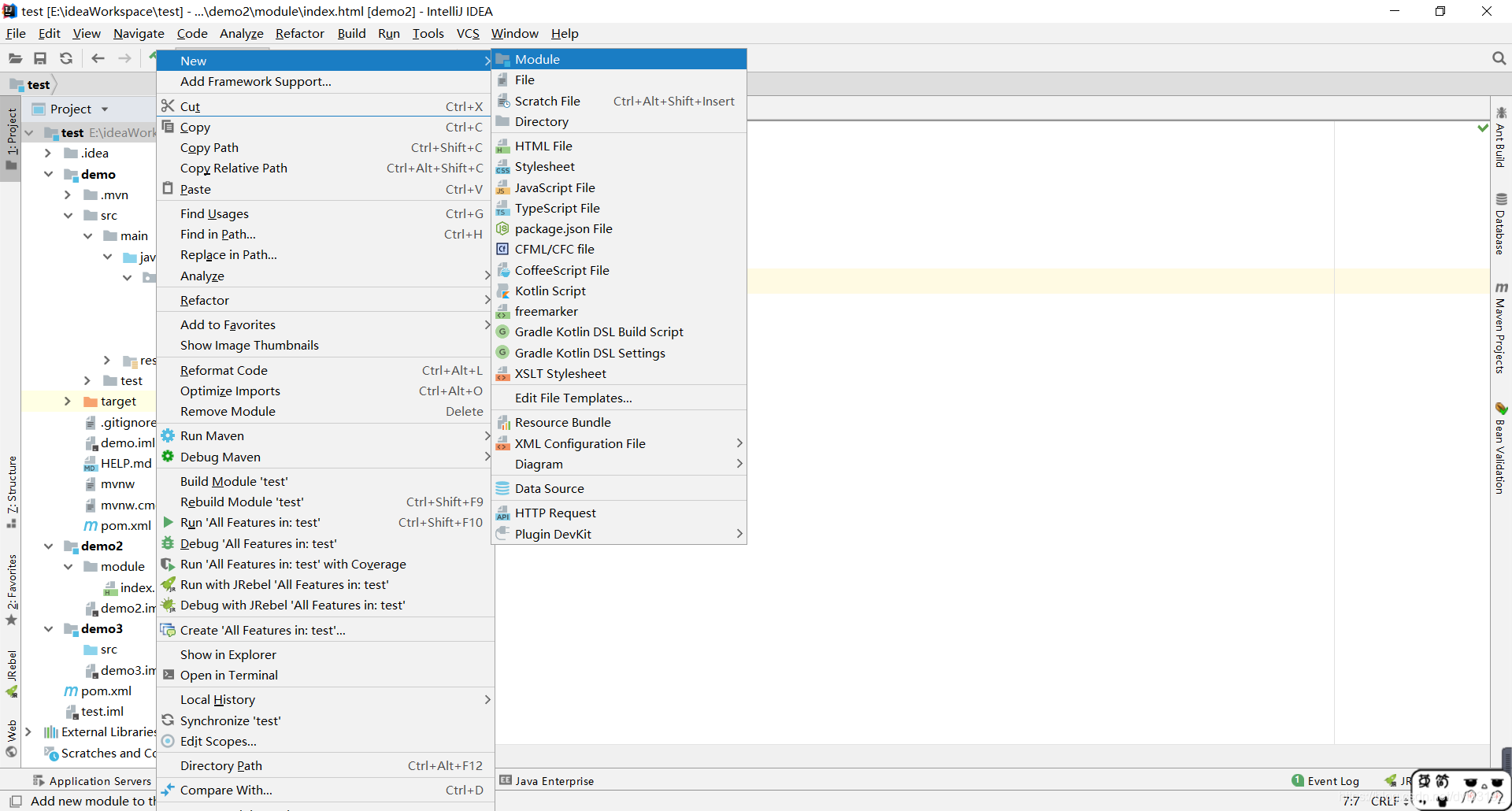Open the Favorites tool window tab
Image resolution: width=1512 pixels, height=811 pixels.
point(11,589)
